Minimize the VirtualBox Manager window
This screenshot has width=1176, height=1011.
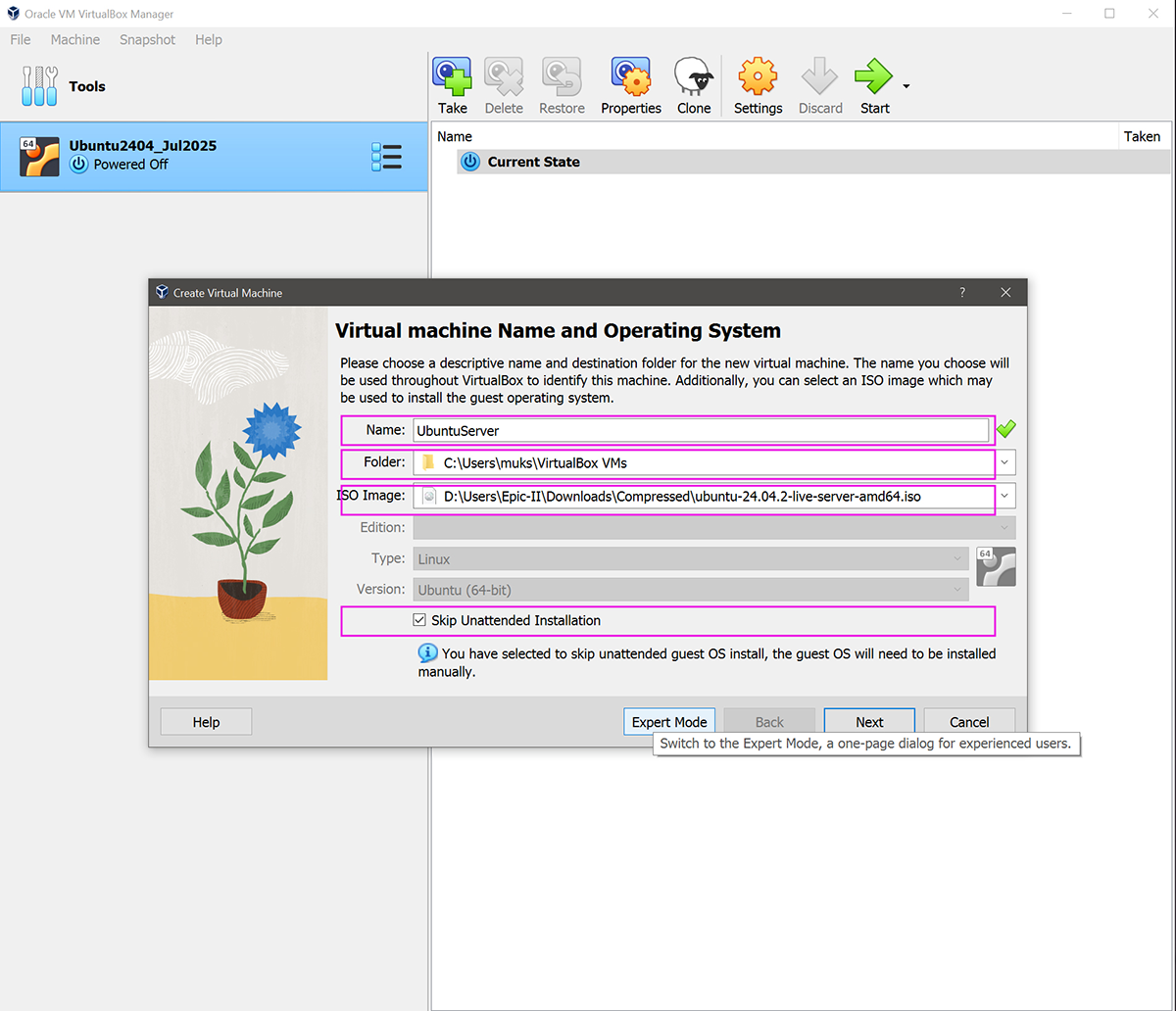1067,13
